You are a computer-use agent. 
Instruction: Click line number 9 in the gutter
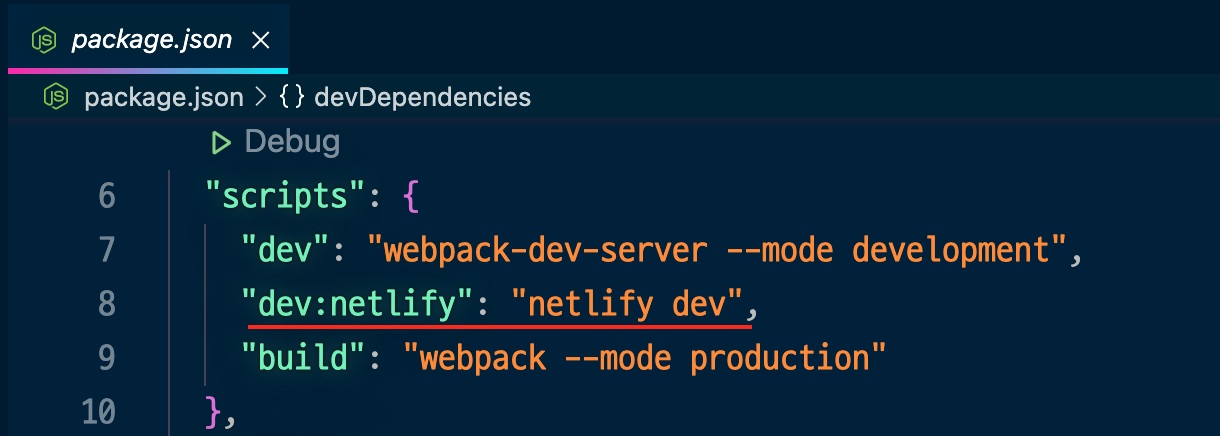[106, 357]
